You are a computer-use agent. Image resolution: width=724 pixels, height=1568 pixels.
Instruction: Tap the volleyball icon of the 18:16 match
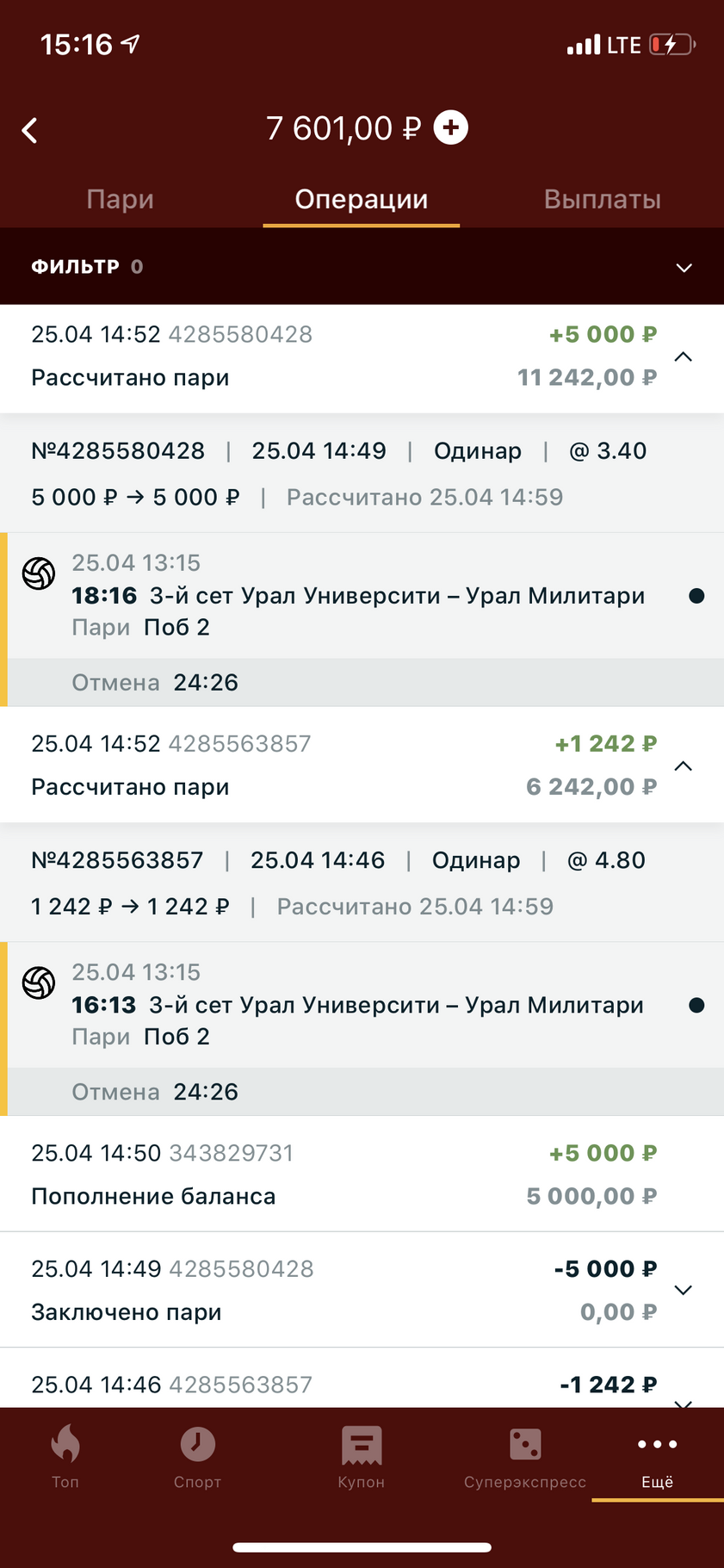[x=39, y=573]
